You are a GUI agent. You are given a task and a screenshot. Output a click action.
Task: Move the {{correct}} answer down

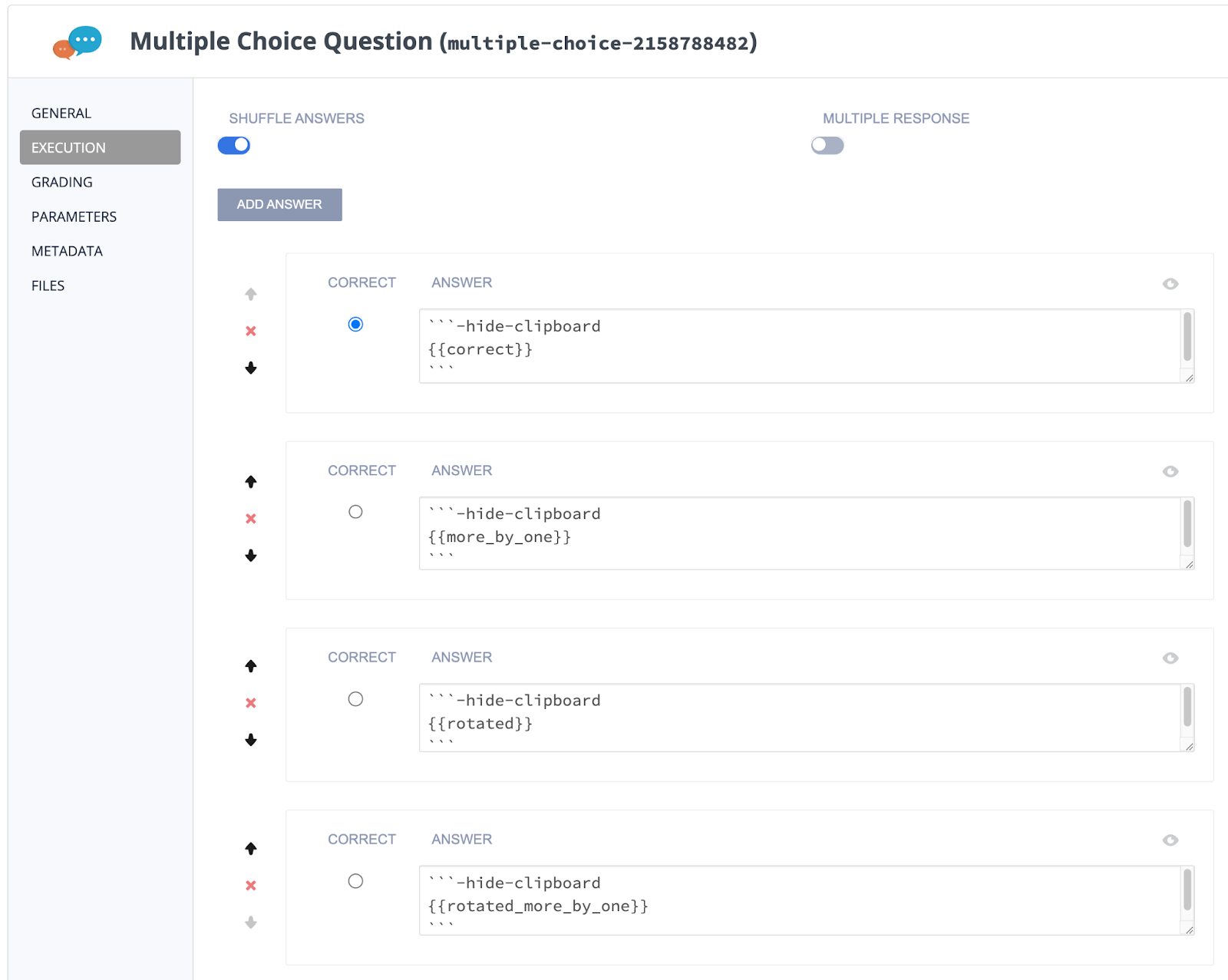[x=251, y=368]
